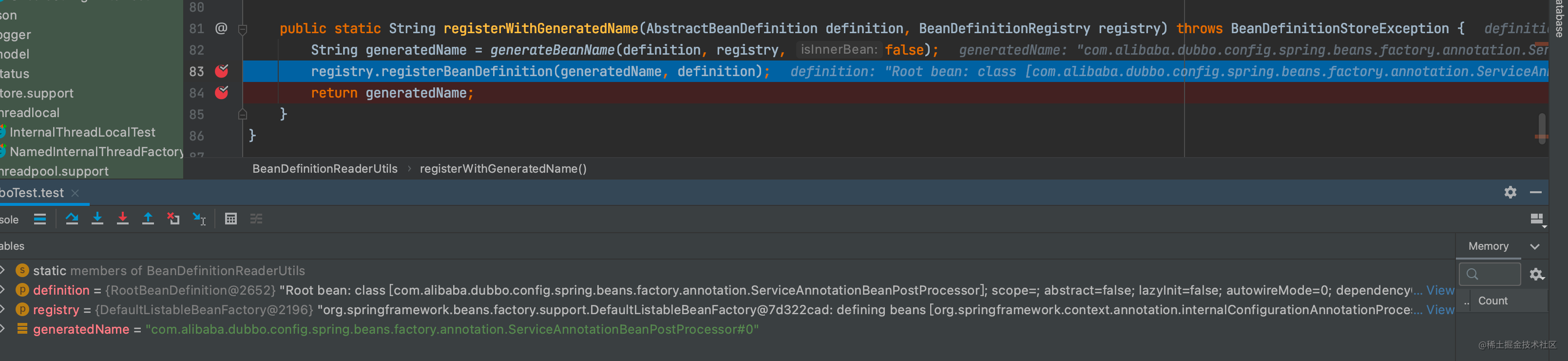
Task: Click the Drop Frame icon
Action: (x=173, y=219)
